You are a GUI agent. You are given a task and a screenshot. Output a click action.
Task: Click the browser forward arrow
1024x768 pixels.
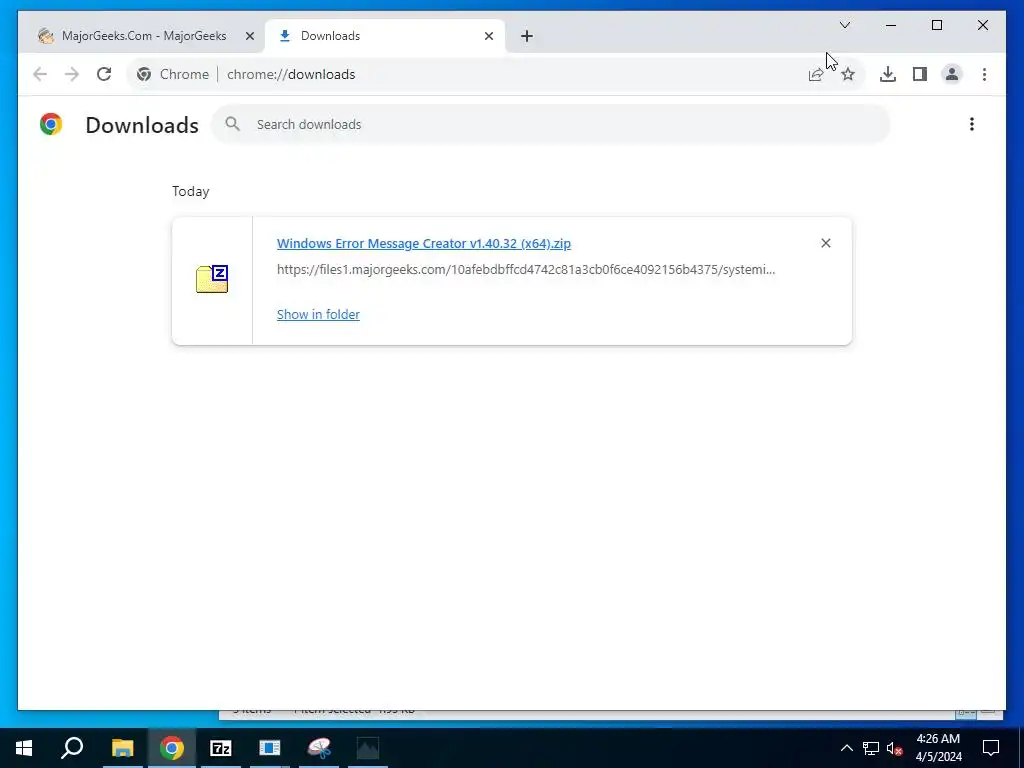click(x=72, y=74)
